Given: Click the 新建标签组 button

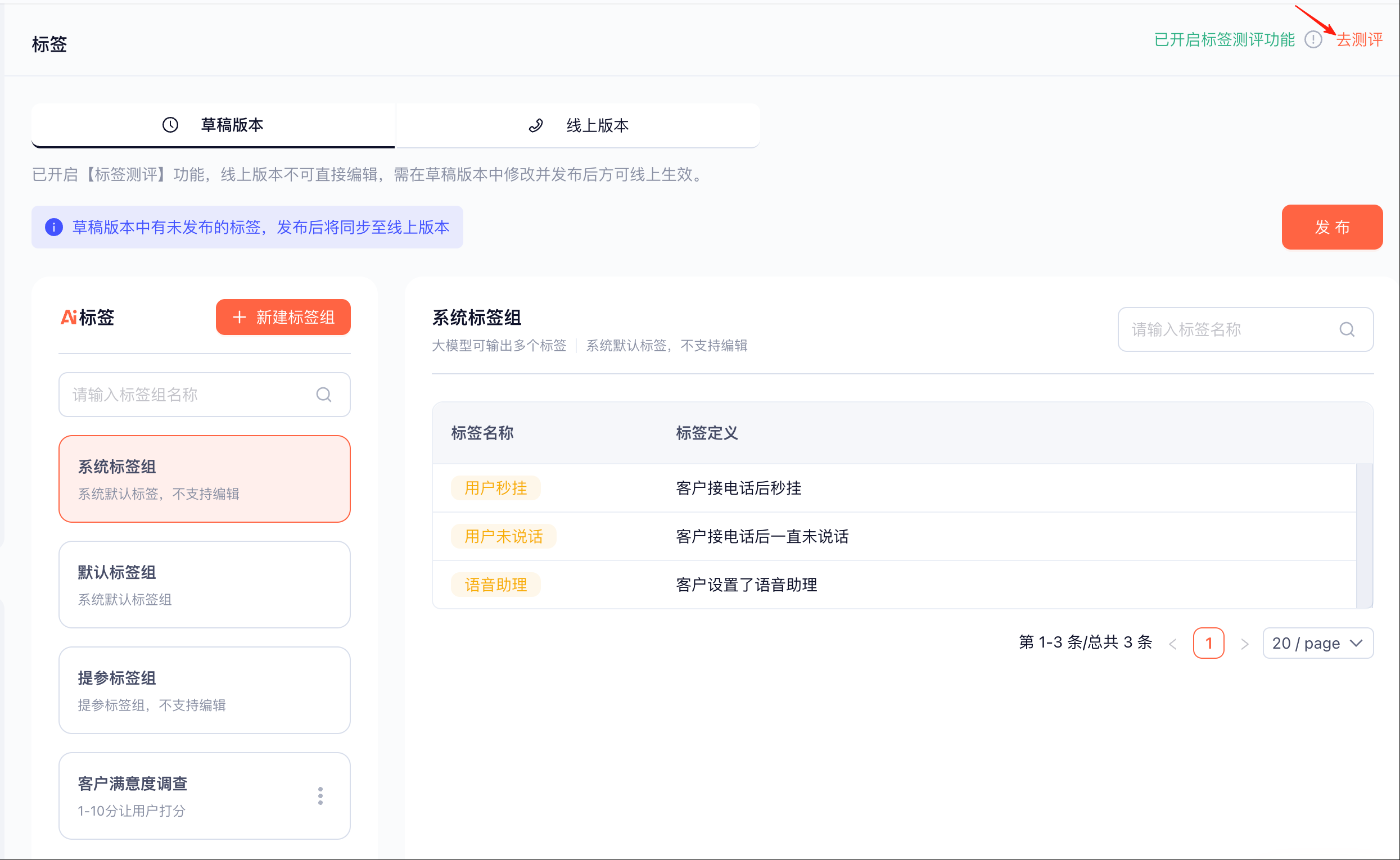Looking at the screenshot, I should [283, 317].
